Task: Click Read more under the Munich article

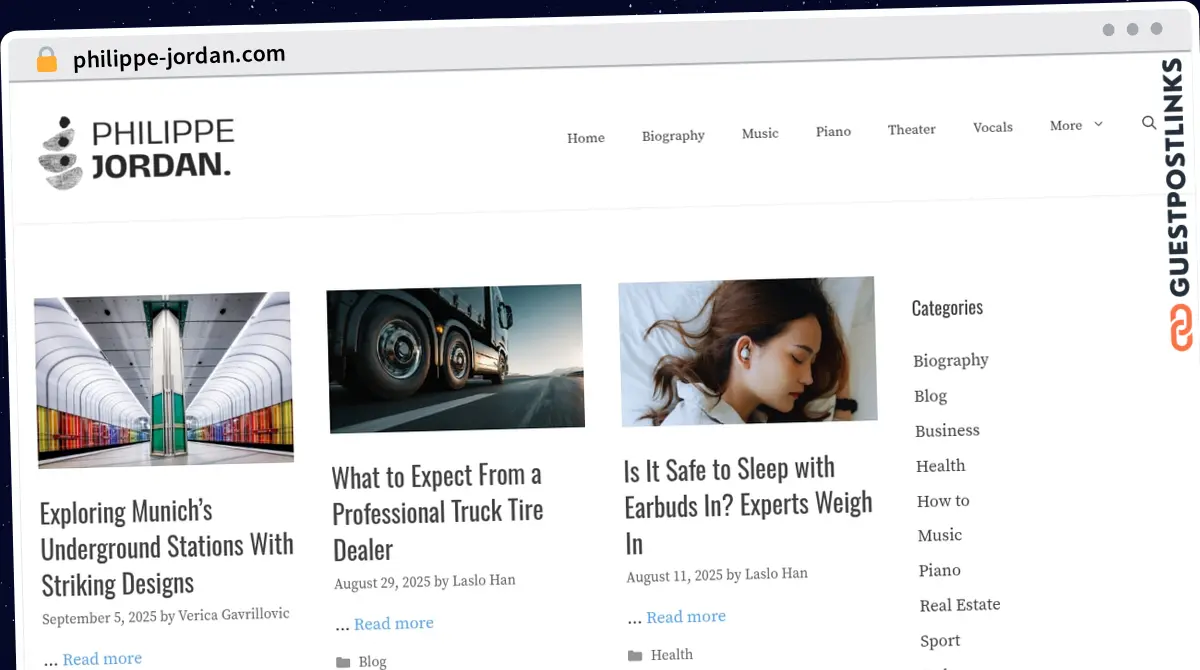Action: click(102, 659)
